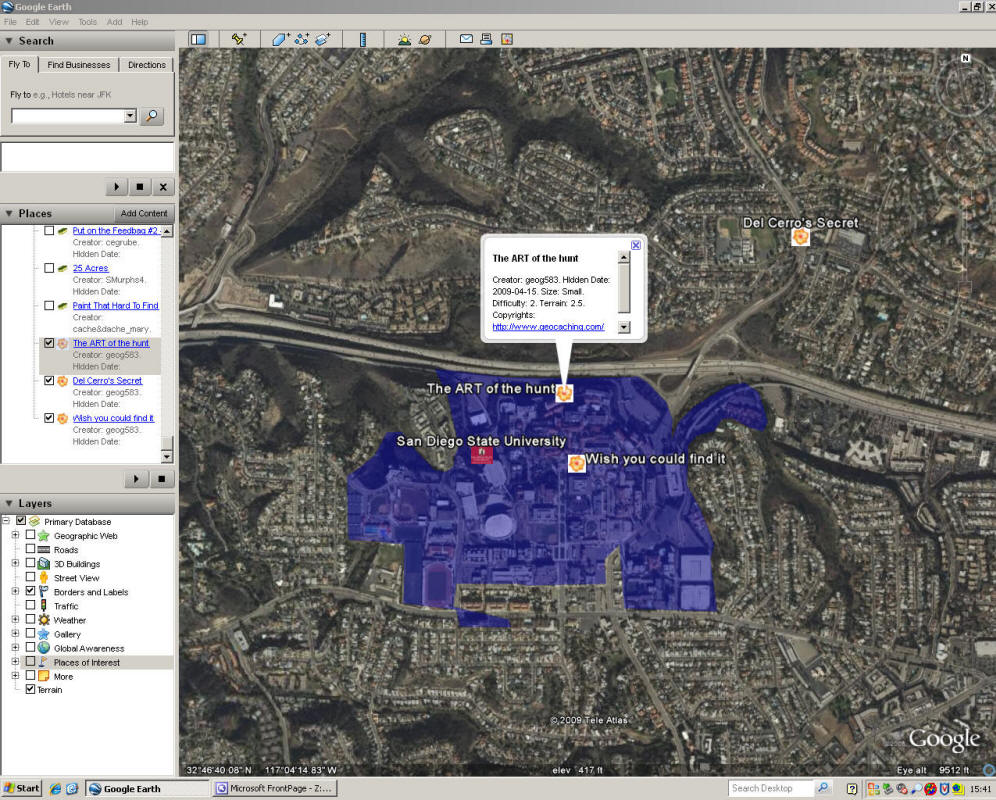
Task: Open the File menu
Action: [10, 22]
